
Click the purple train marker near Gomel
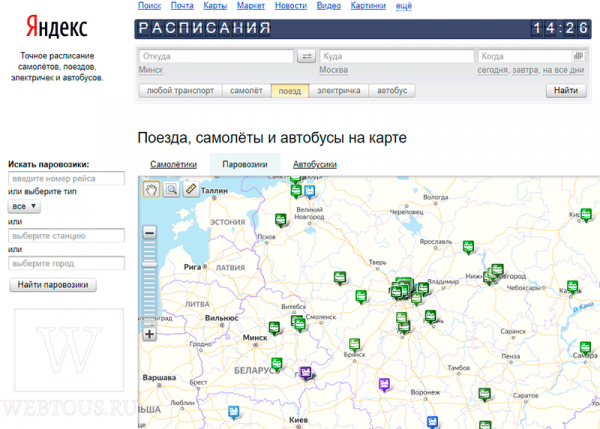pos(305,372)
